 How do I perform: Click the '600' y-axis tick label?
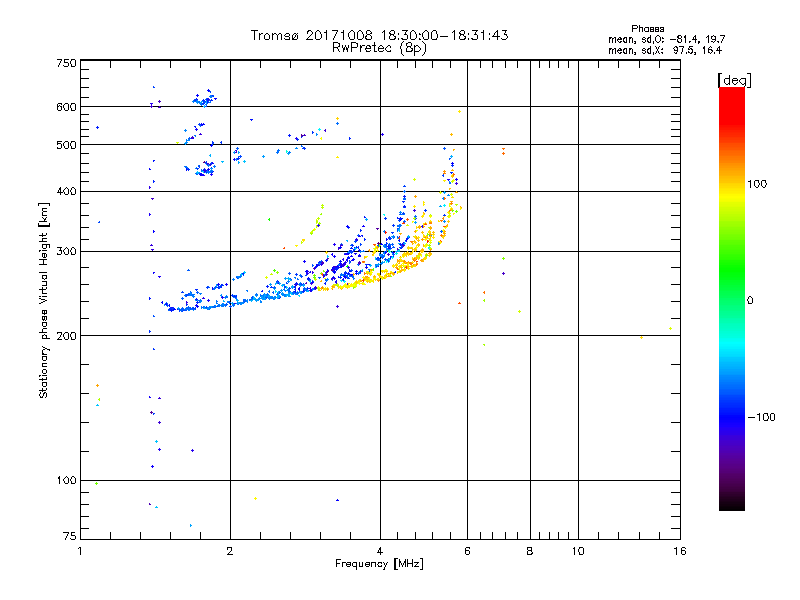[66, 107]
